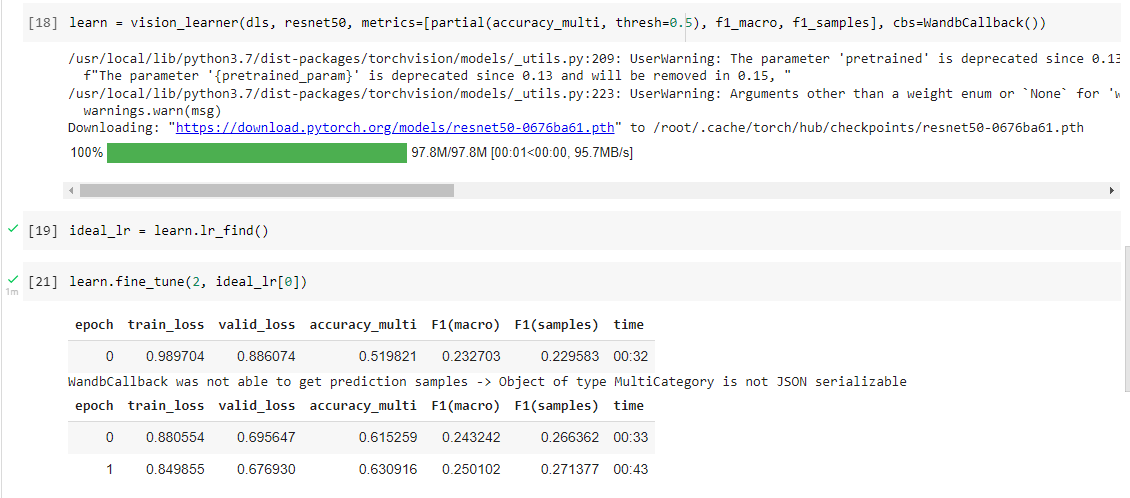Click the green download progress bar
This screenshot has height=498, width=1130.
(257, 153)
